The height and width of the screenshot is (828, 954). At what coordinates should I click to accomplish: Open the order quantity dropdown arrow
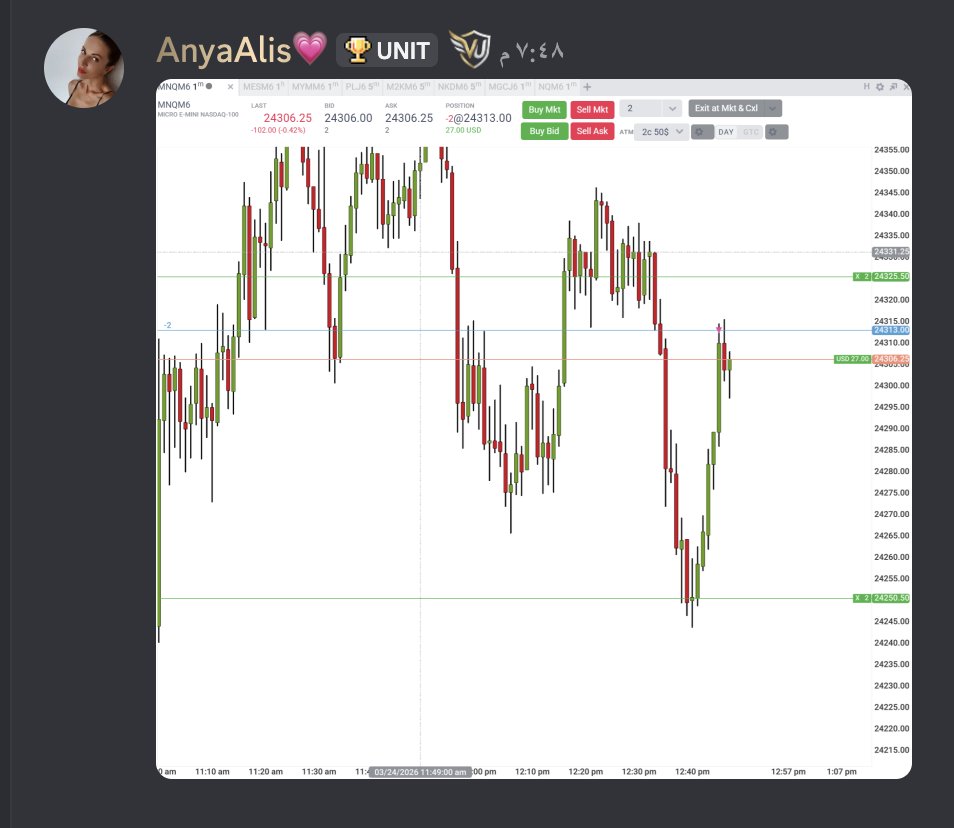coord(672,109)
